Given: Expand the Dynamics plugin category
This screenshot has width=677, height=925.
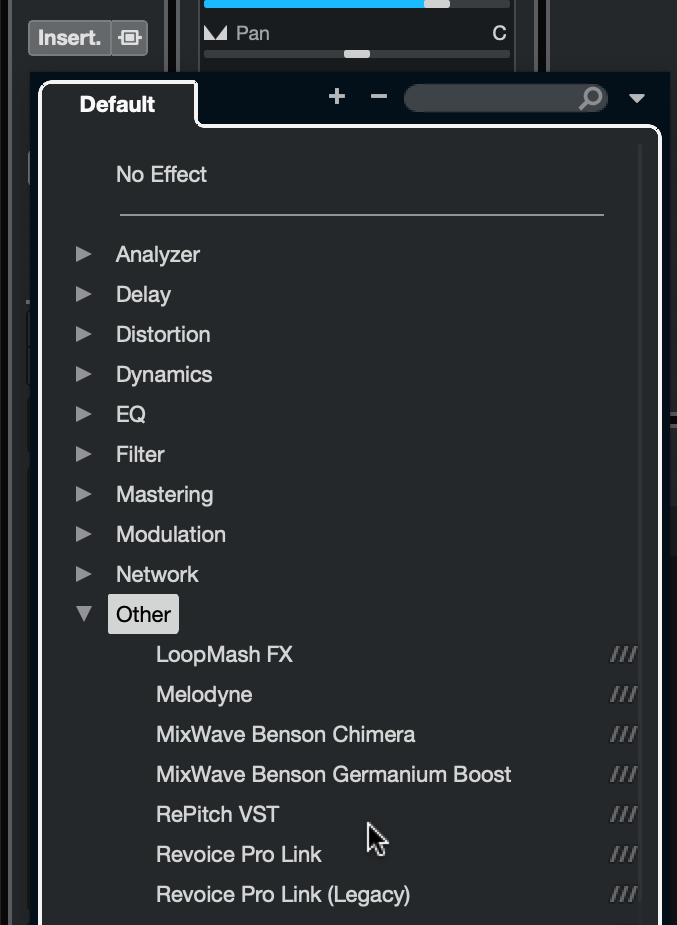Looking at the screenshot, I should (84, 374).
